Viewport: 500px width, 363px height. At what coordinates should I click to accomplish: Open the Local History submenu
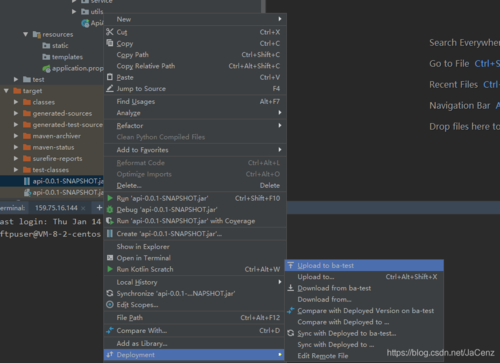click(195, 282)
